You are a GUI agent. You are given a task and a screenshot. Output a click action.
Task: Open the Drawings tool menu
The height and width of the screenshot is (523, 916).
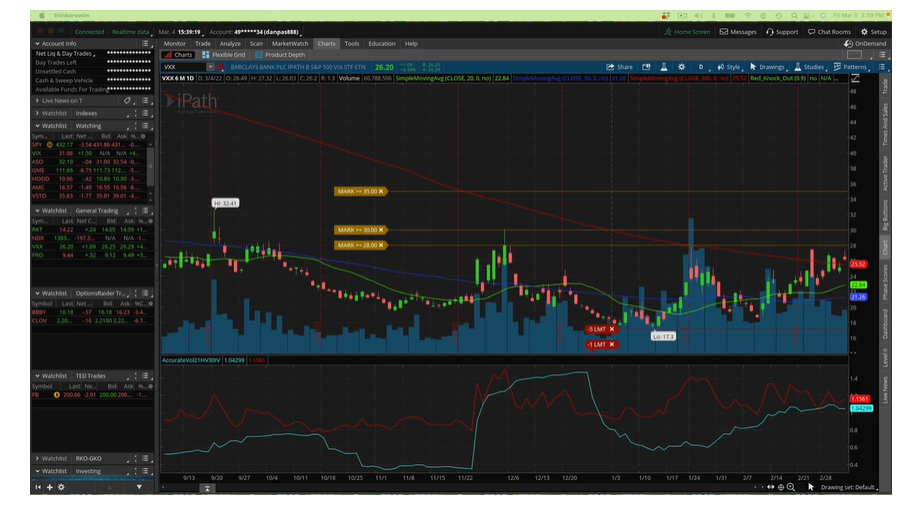pyautogui.click(x=767, y=67)
